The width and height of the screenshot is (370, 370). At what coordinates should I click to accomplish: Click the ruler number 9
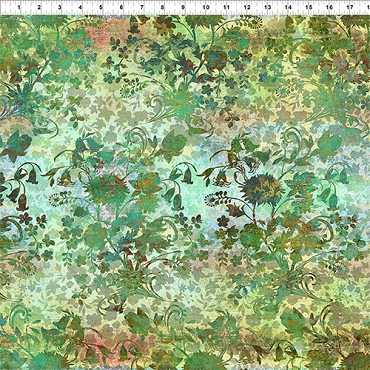click(x=183, y=7)
